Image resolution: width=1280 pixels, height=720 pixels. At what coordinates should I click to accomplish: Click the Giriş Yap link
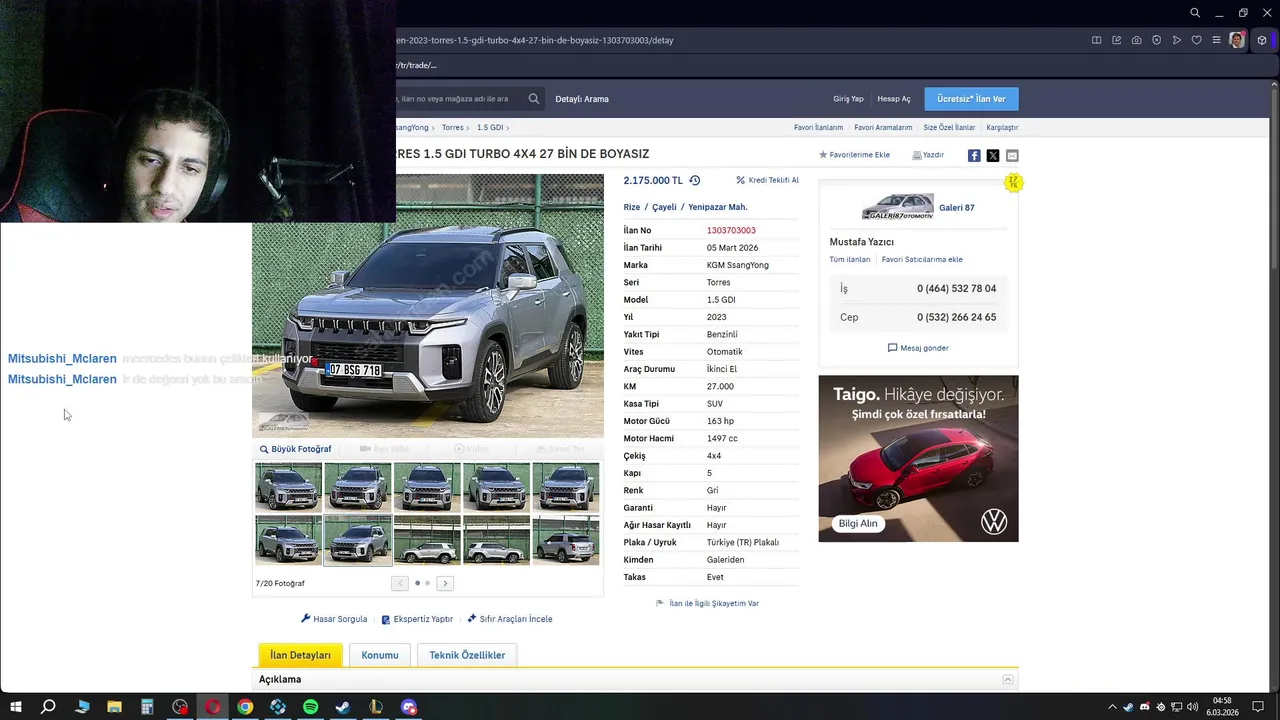[848, 99]
